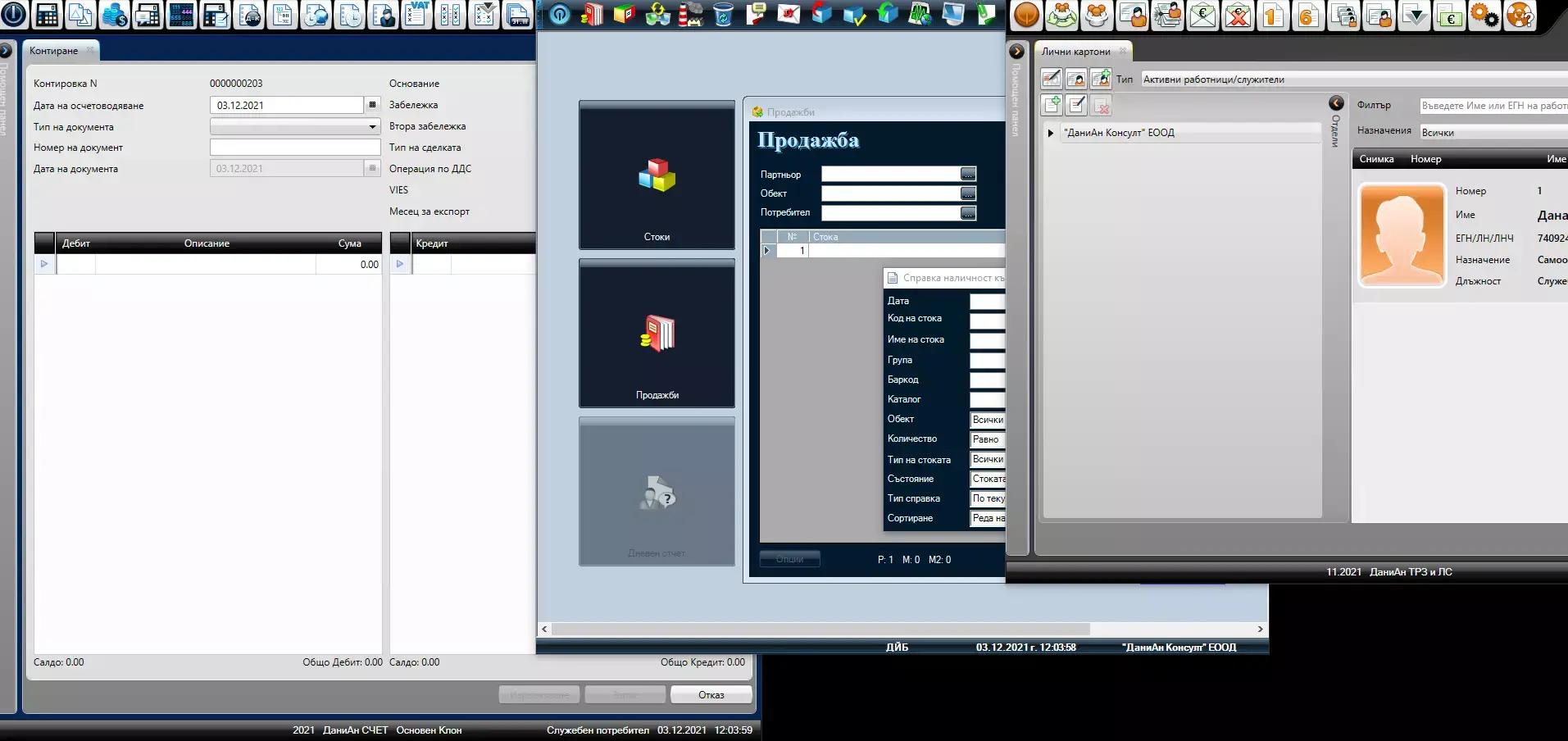Open the document with number 6 icon
The height and width of the screenshot is (741, 1568).
pyautogui.click(x=1308, y=15)
